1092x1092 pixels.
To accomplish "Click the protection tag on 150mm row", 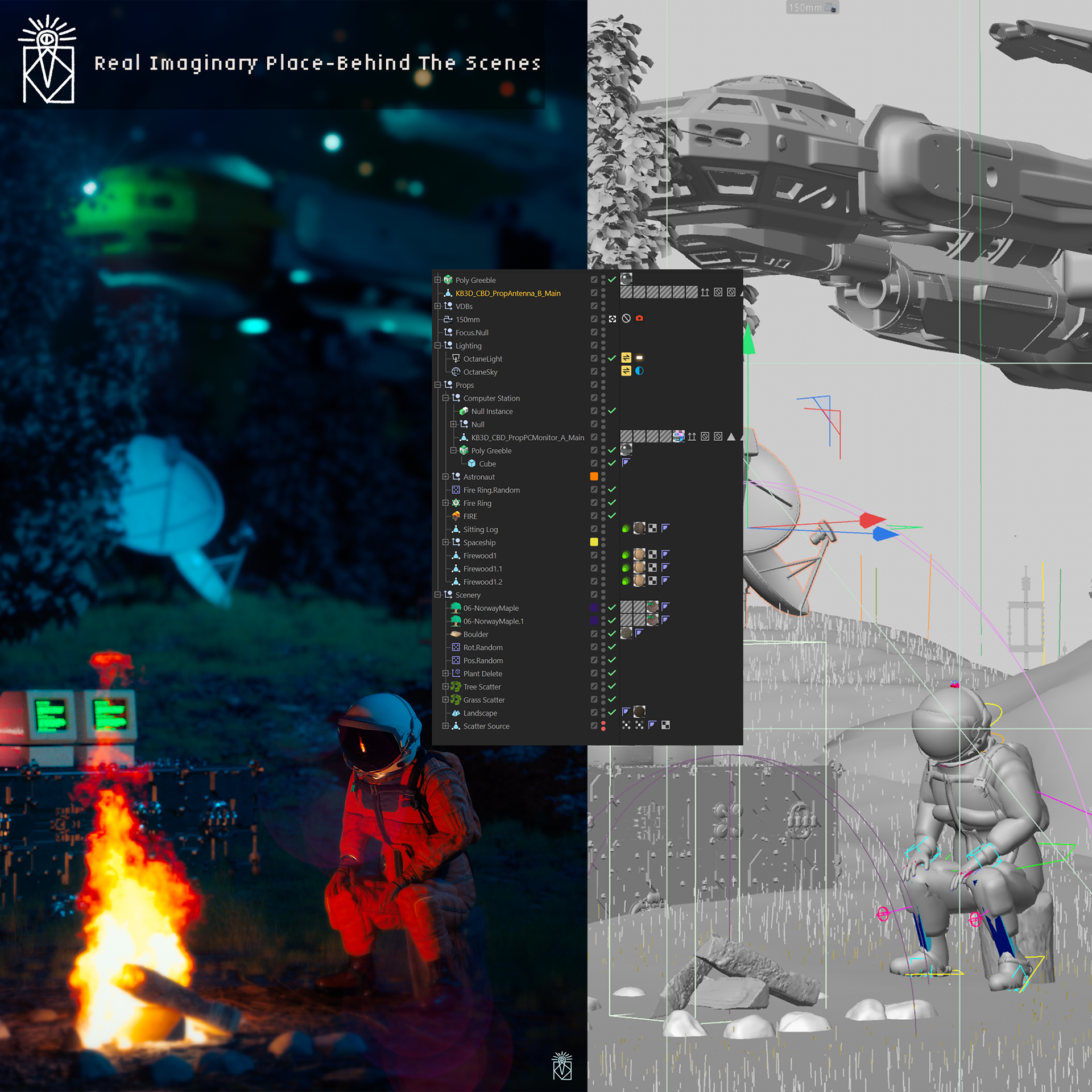I will pos(626,318).
